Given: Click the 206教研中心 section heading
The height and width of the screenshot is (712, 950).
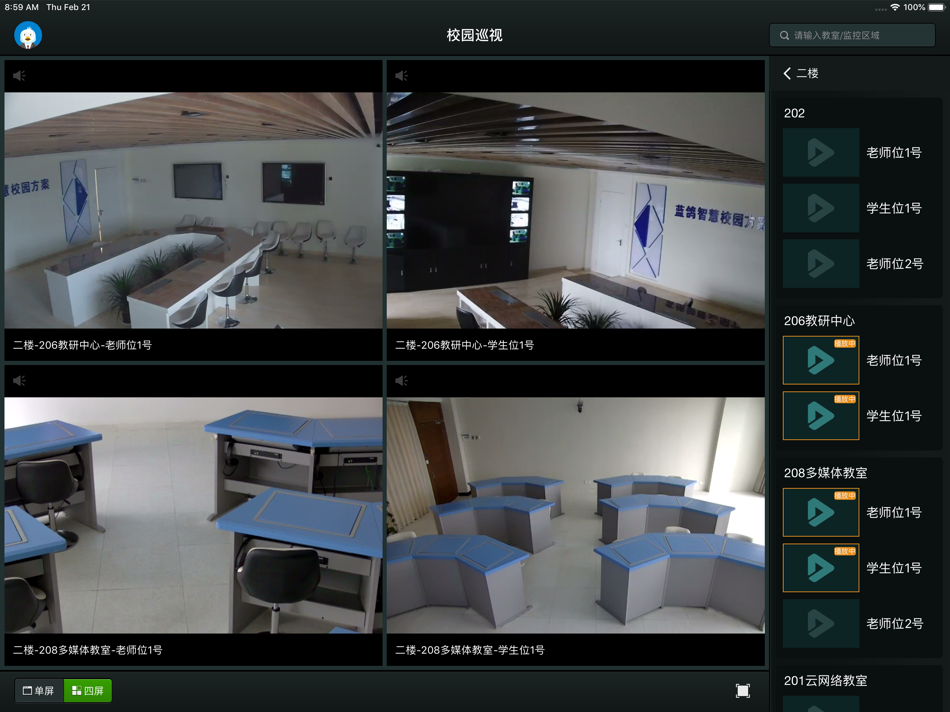Looking at the screenshot, I should tap(819, 321).
